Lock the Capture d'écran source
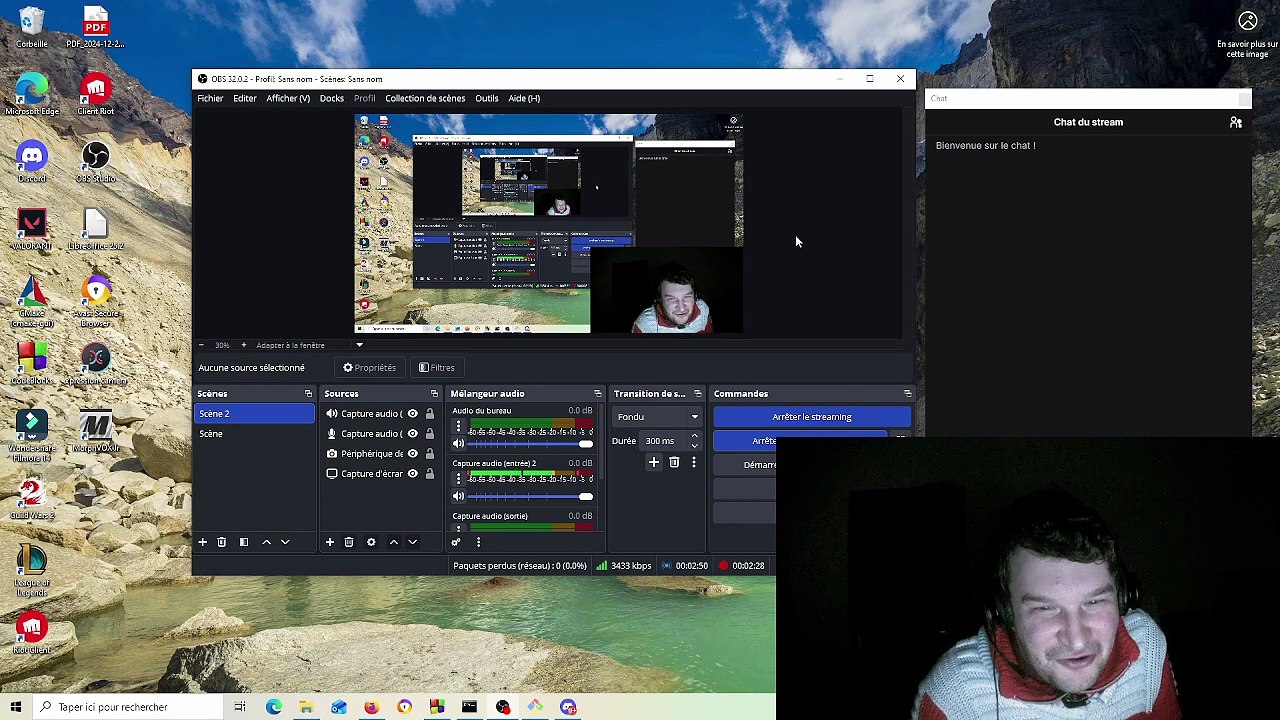1280x720 pixels. 430,474
